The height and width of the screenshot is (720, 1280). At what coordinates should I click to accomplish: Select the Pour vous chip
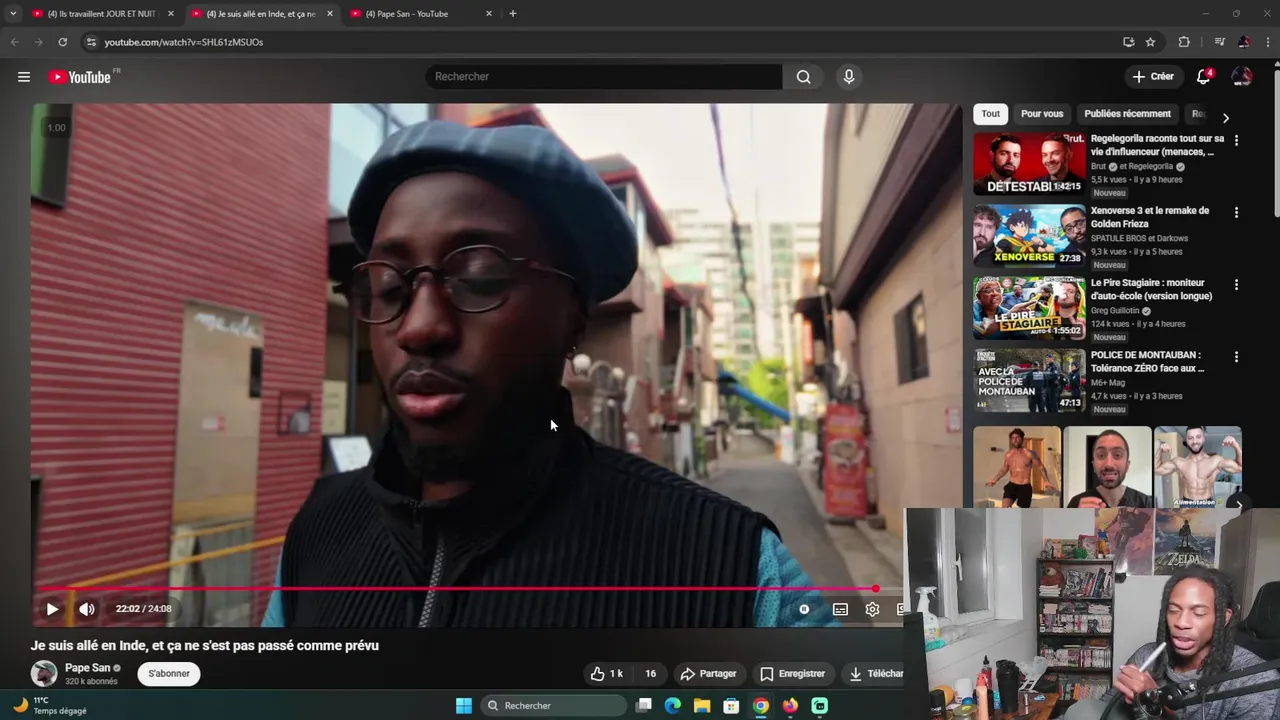pos(1042,114)
